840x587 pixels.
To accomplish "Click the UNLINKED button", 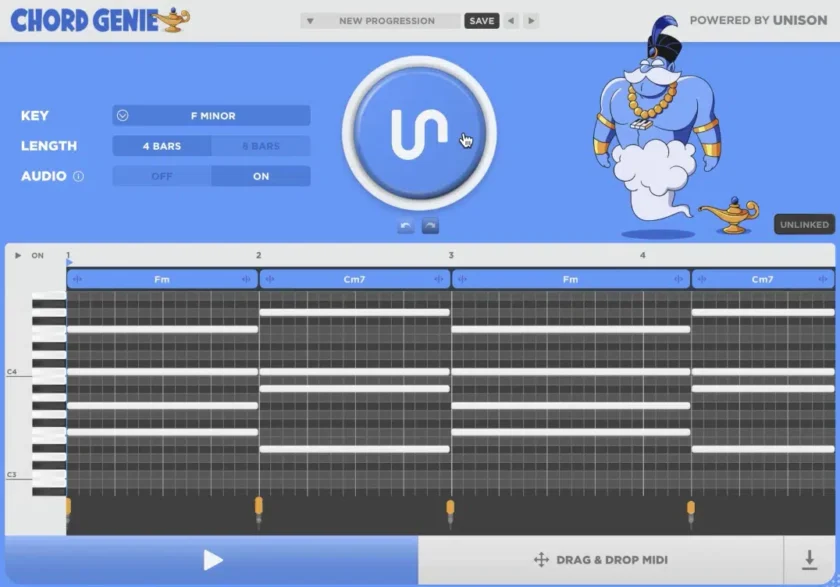I will (x=804, y=225).
